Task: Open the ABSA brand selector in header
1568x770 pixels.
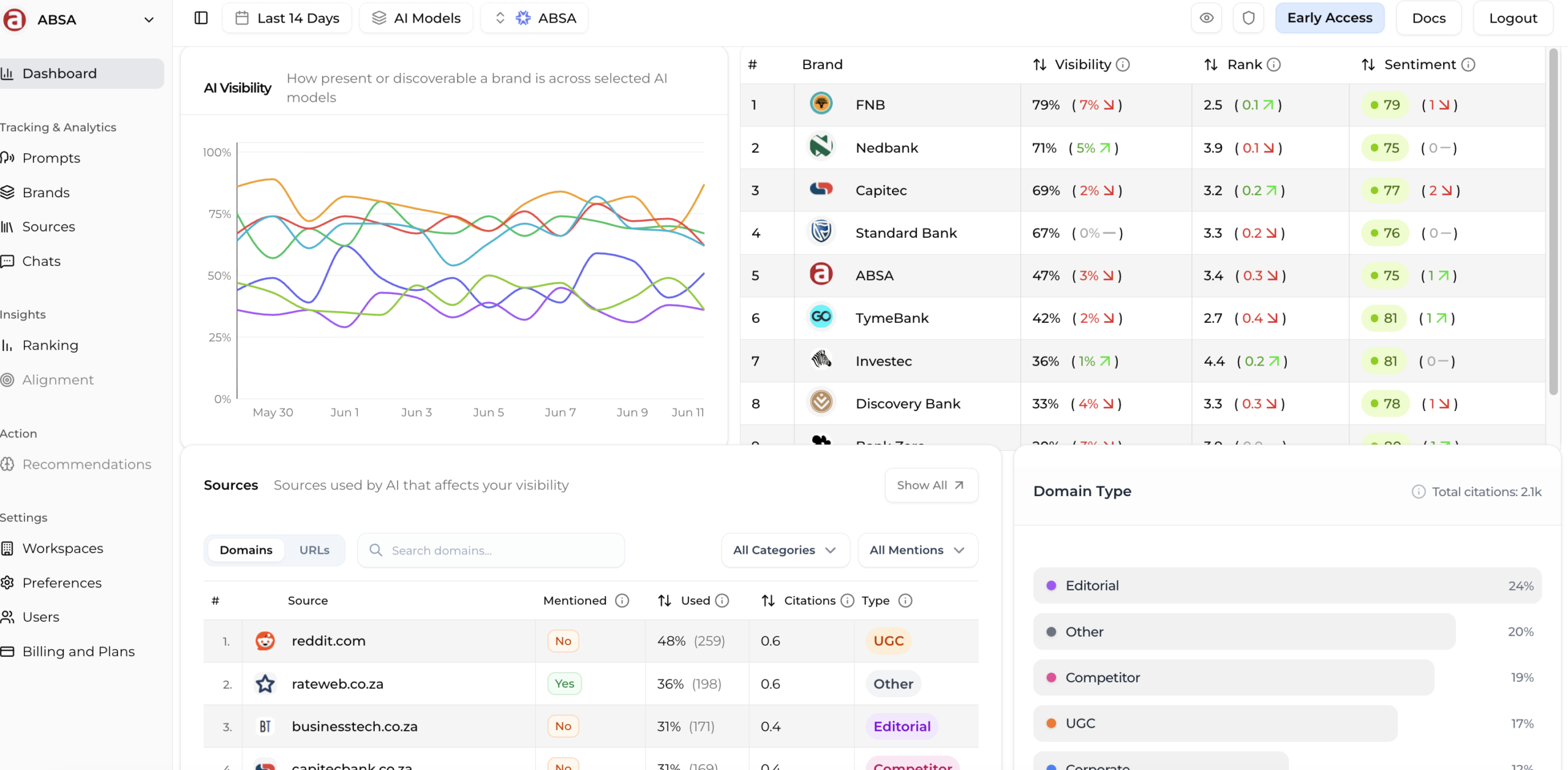Action: coord(535,18)
